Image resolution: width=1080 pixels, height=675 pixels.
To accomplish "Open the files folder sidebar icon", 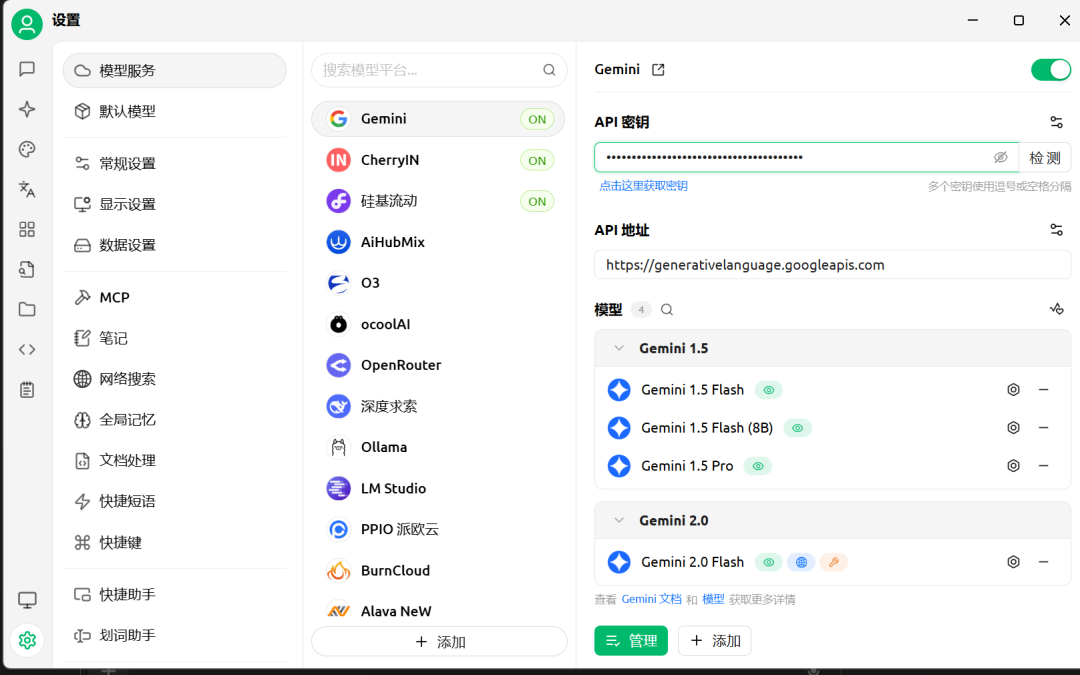I will click(27, 309).
